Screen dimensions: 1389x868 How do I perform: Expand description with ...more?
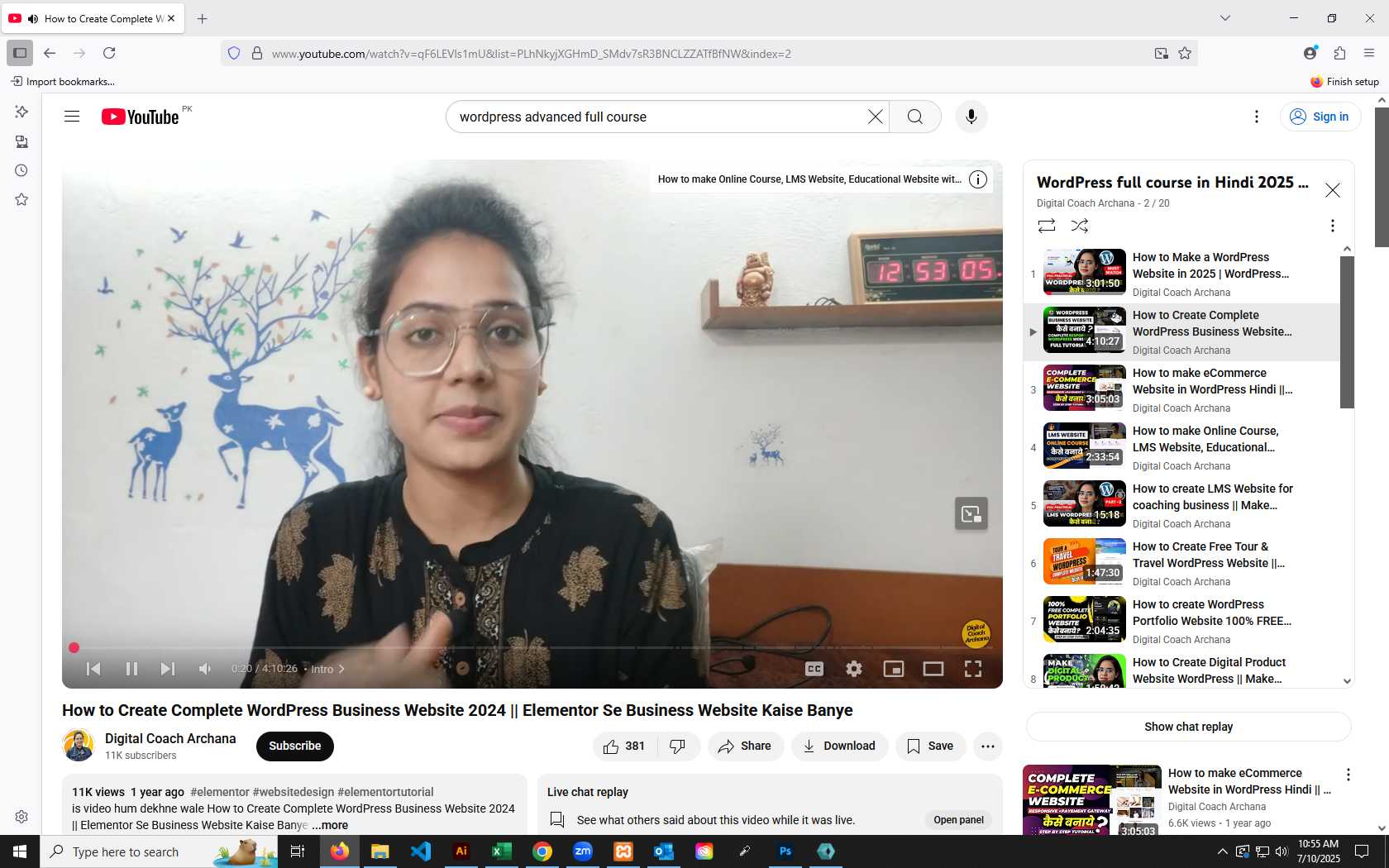pyautogui.click(x=330, y=825)
